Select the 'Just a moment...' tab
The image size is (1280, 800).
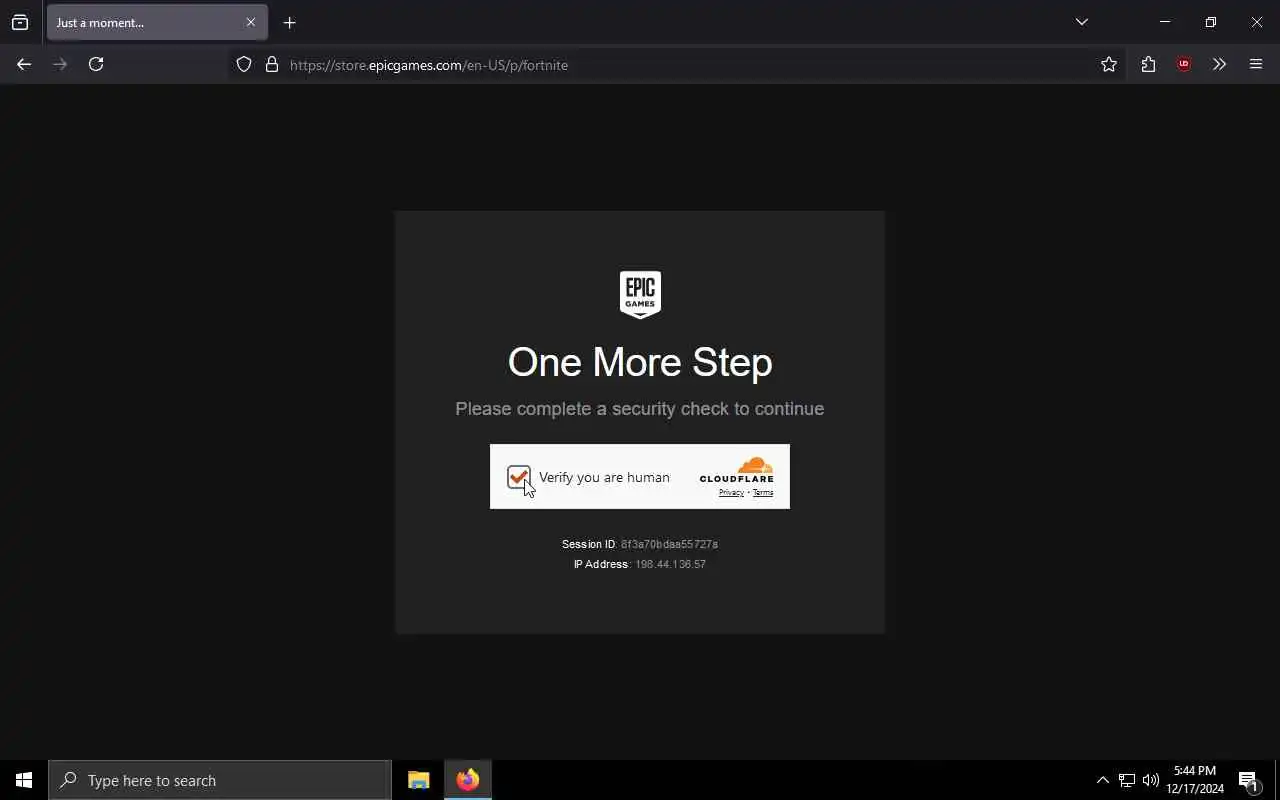pos(157,22)
